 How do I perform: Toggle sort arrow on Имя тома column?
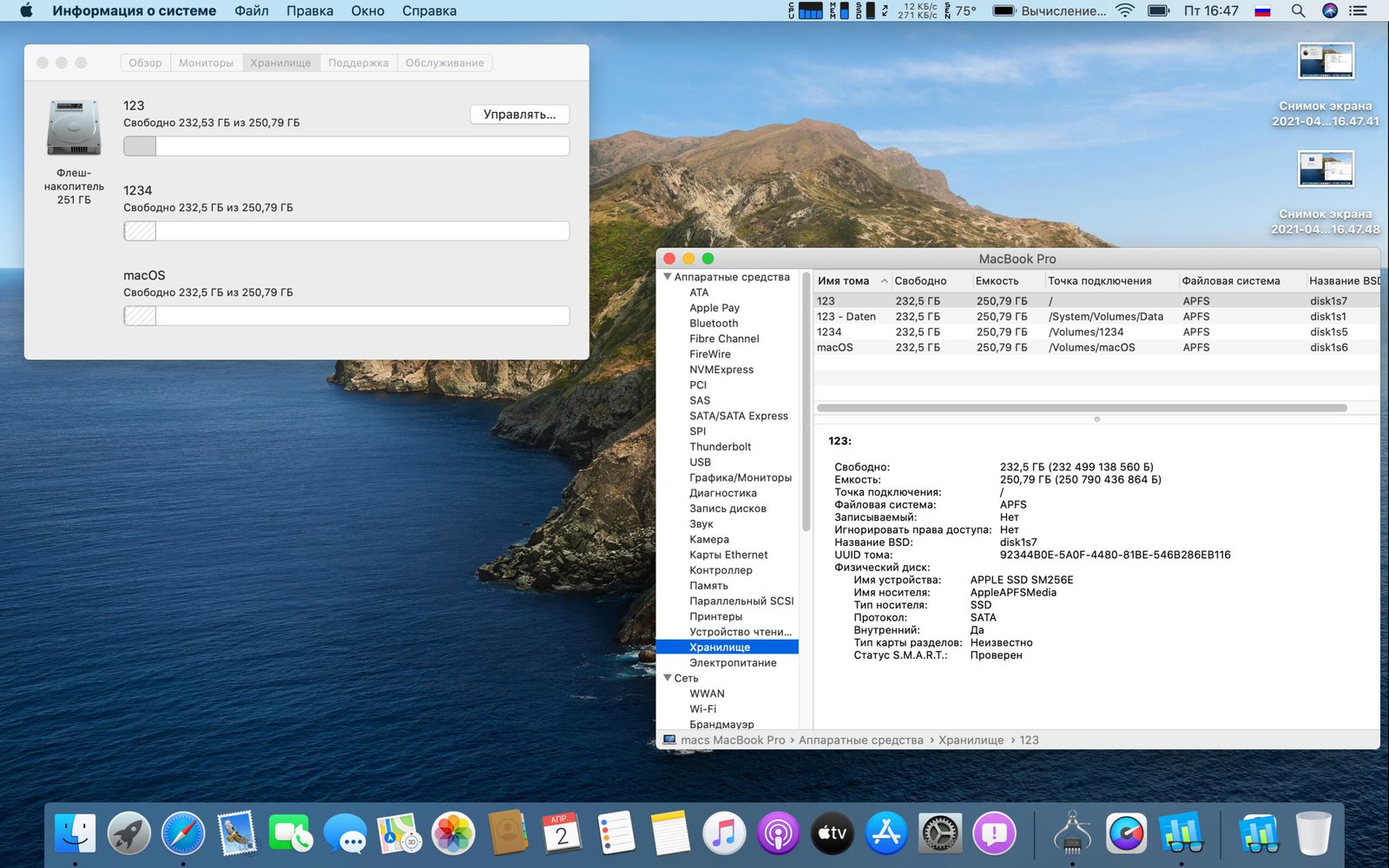[x=884, y=281]
